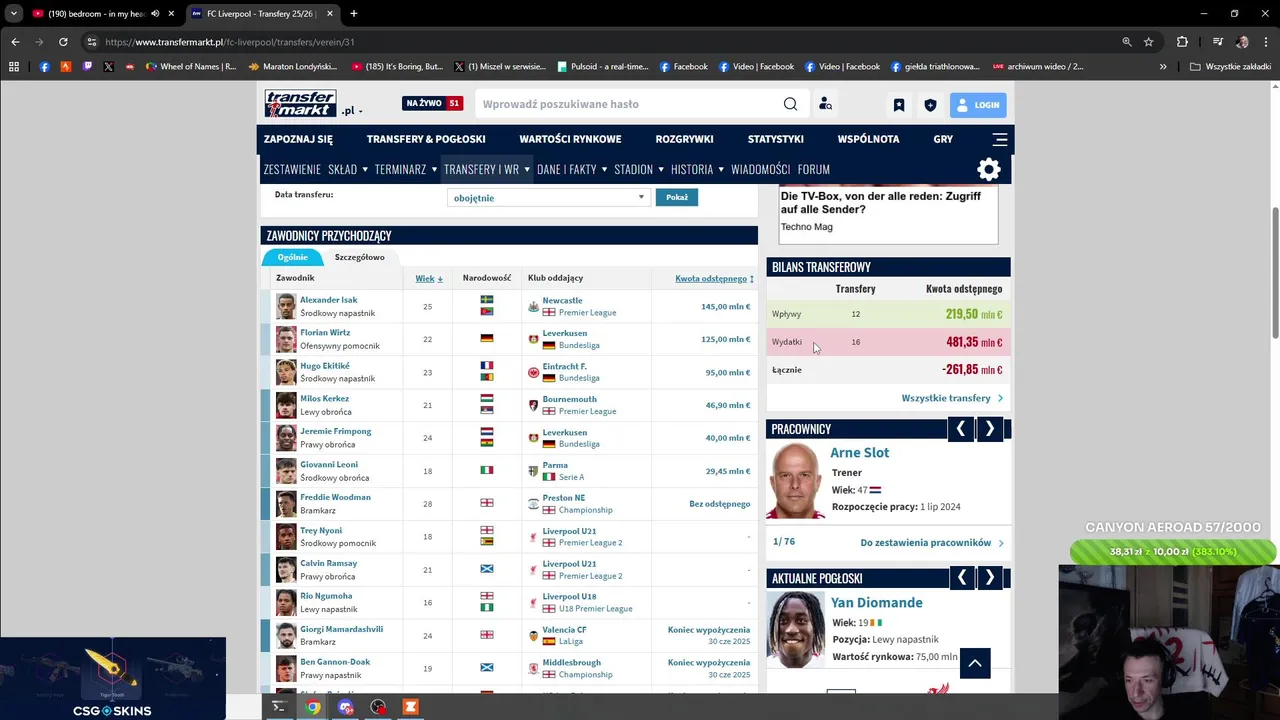The height and width of the screenshot is (720, 1280).
Task: Show next rumour in Aktualne Pogłoski
Action: [x=990, y=578]
